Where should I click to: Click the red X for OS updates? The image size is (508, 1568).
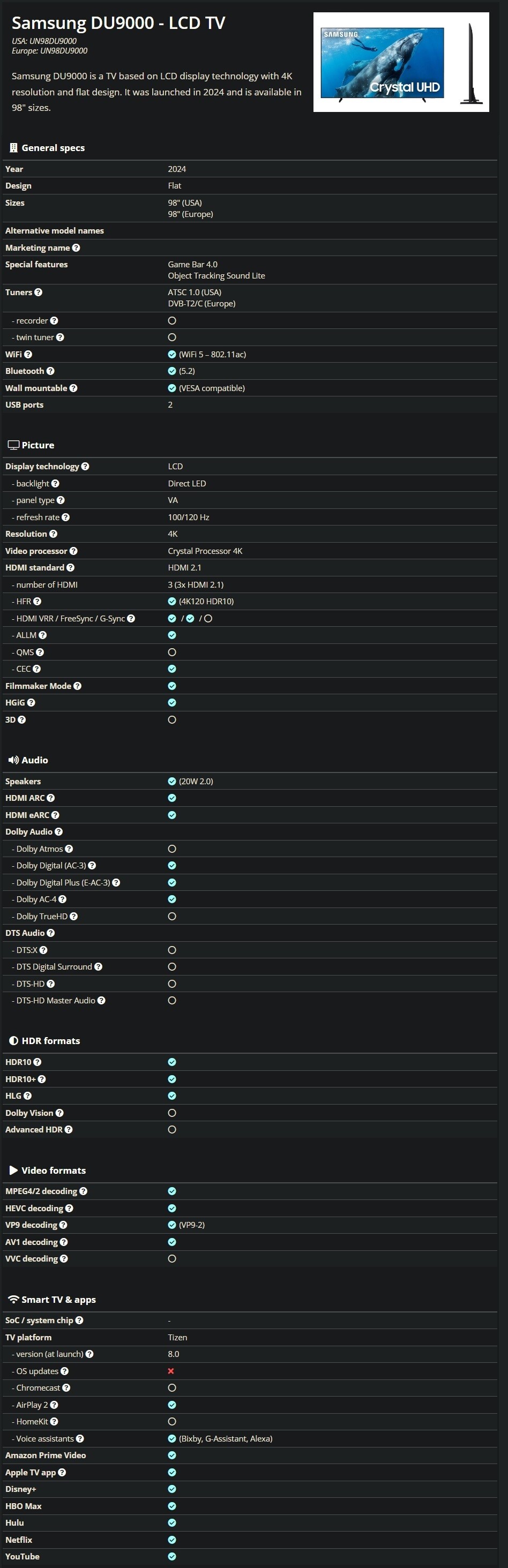(x=171, y=1371)
